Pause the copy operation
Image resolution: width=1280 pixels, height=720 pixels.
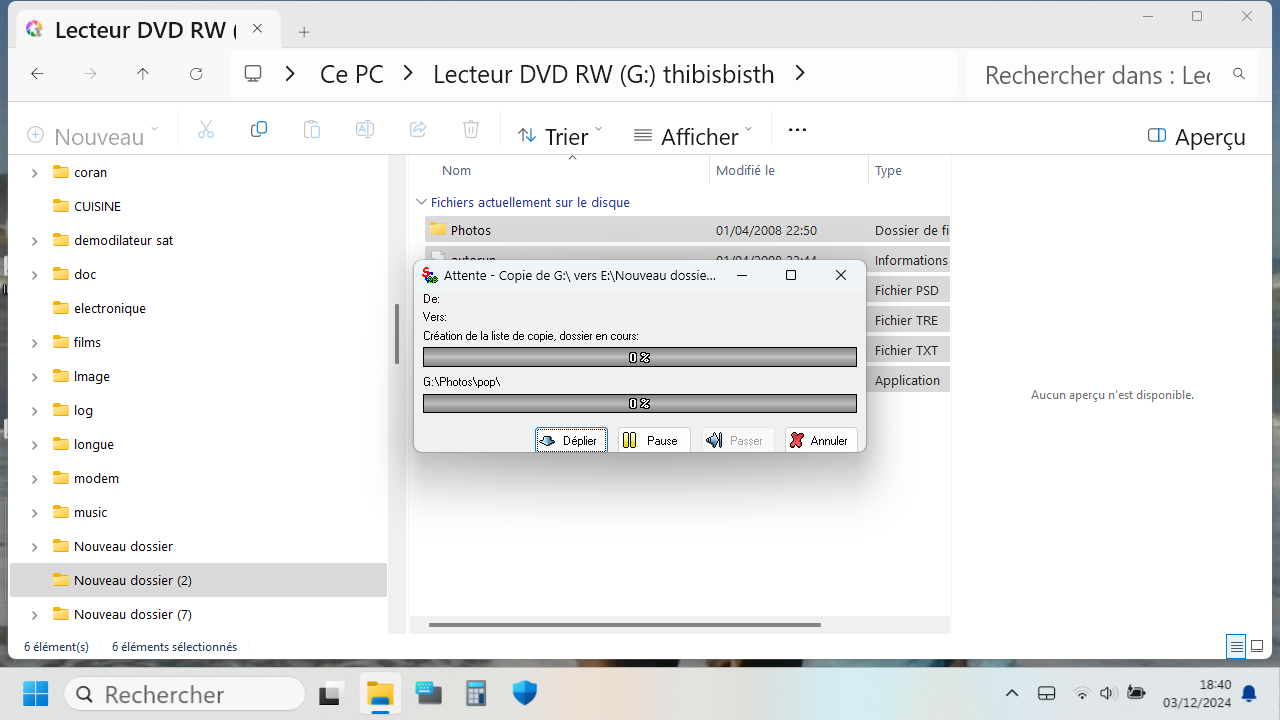653,440
